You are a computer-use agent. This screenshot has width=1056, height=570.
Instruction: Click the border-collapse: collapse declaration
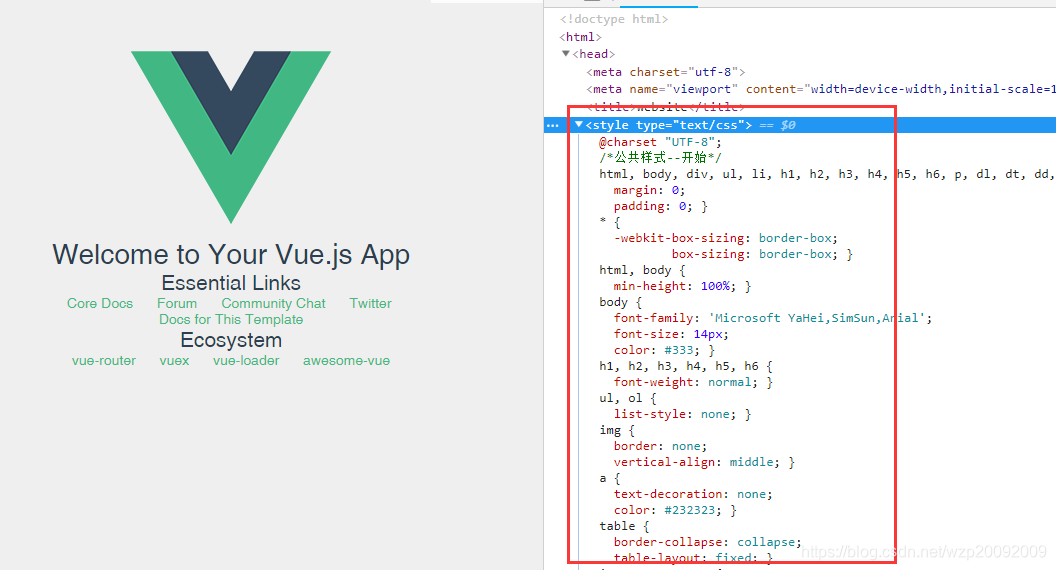707,542
